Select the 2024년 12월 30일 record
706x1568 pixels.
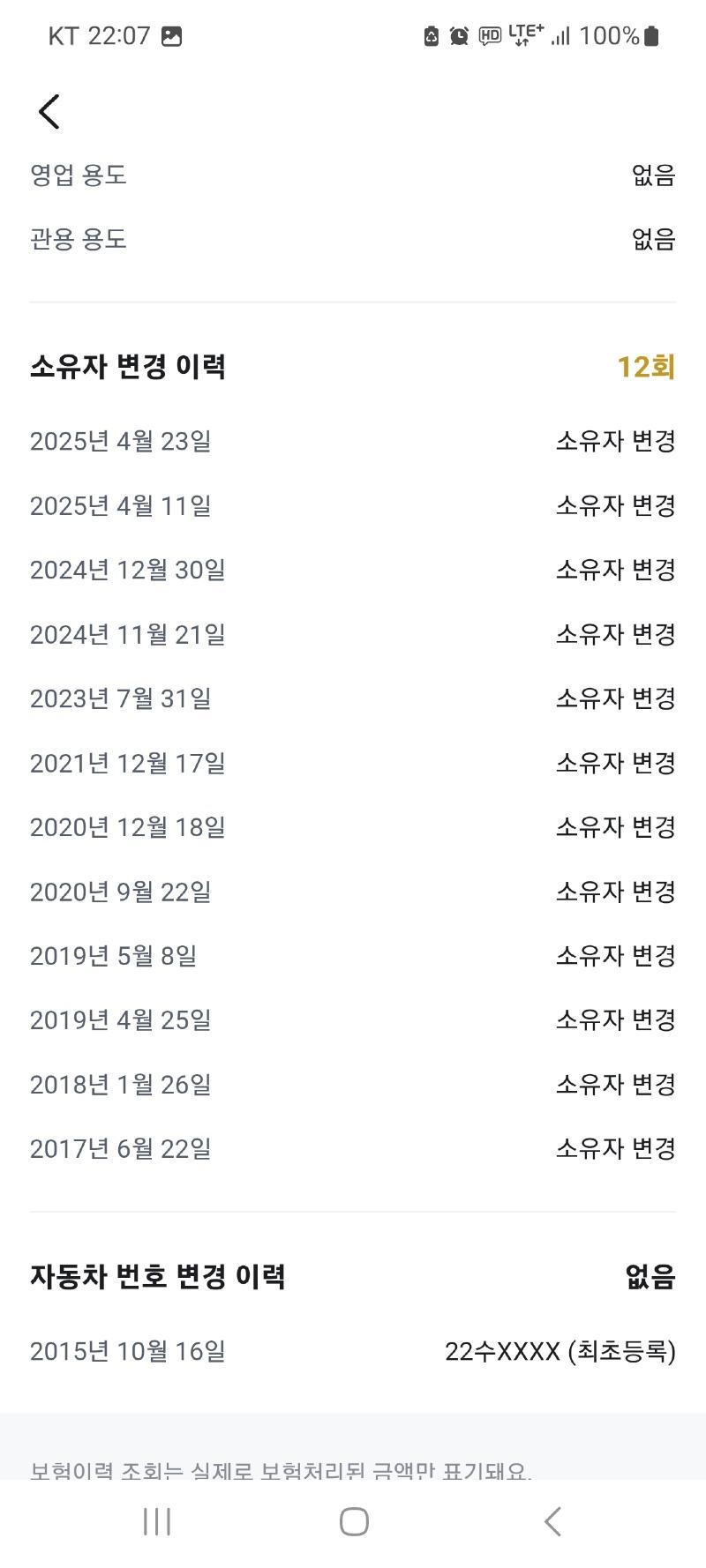pyautogui.click(x=353, y=570)
